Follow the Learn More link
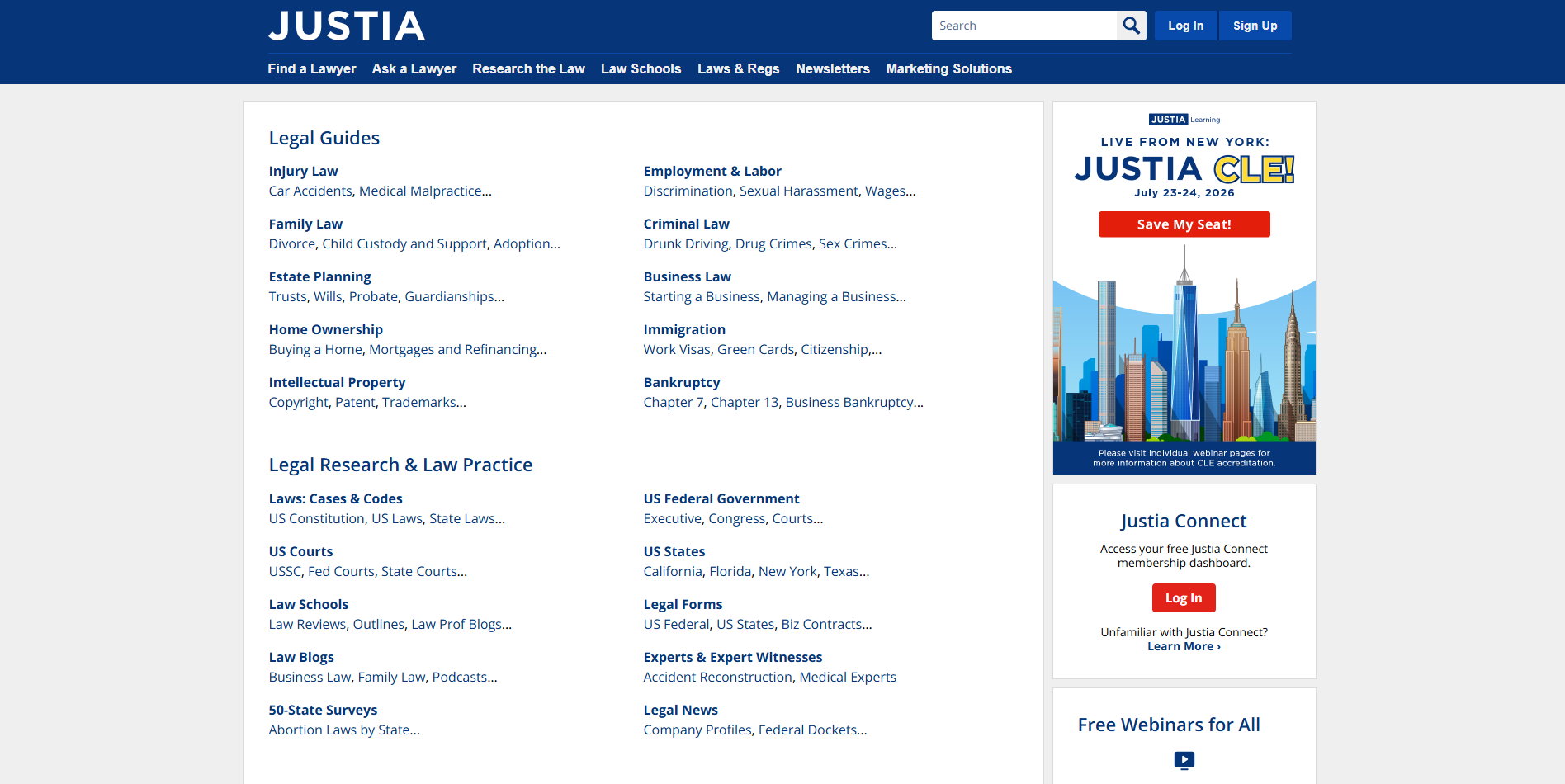This screenshot has height=784, width=1565. pyautogui.click(x=1184, y=646)
